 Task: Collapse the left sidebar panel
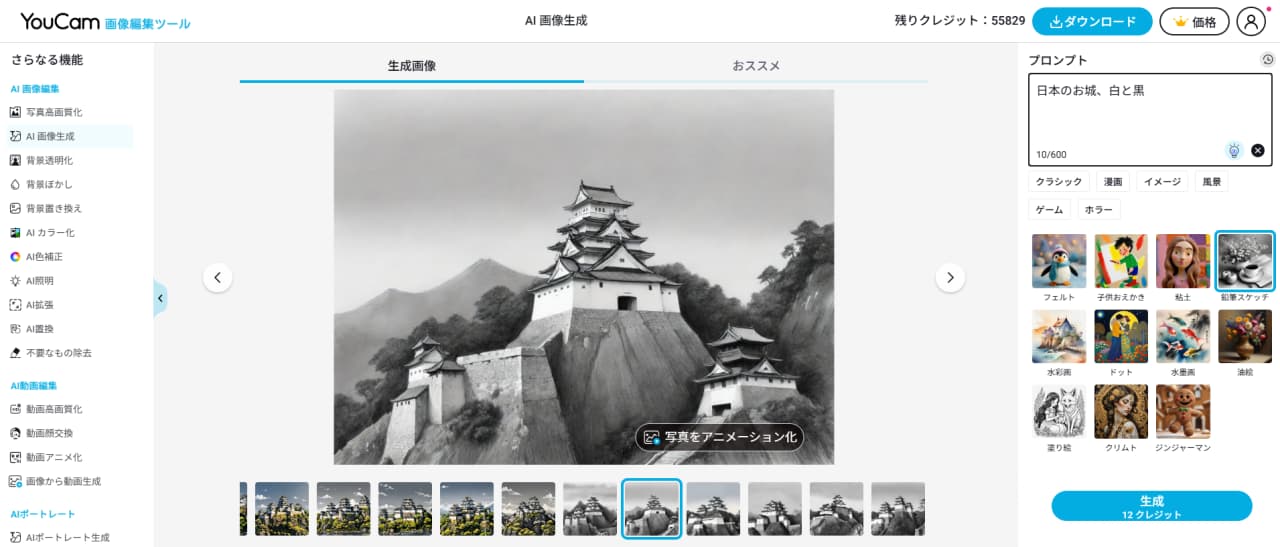coord(160,298)
